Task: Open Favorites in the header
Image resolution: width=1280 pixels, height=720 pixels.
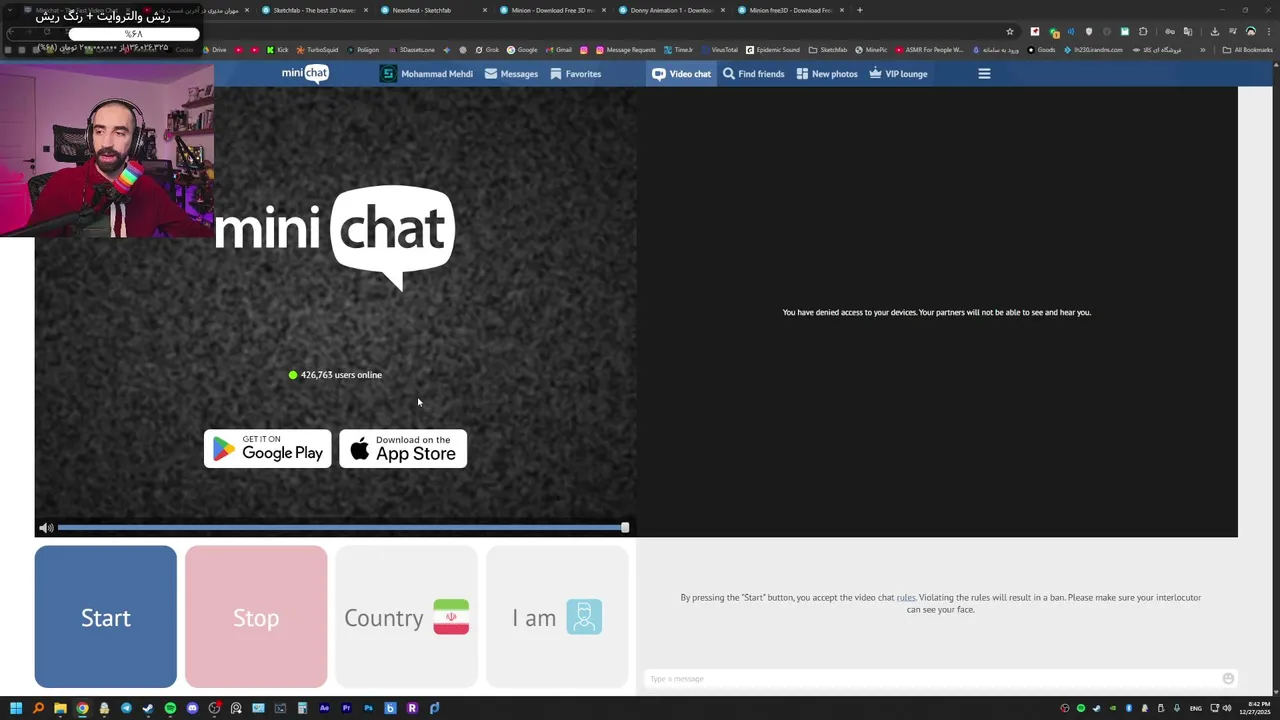Action: click(x=576, y=74)
